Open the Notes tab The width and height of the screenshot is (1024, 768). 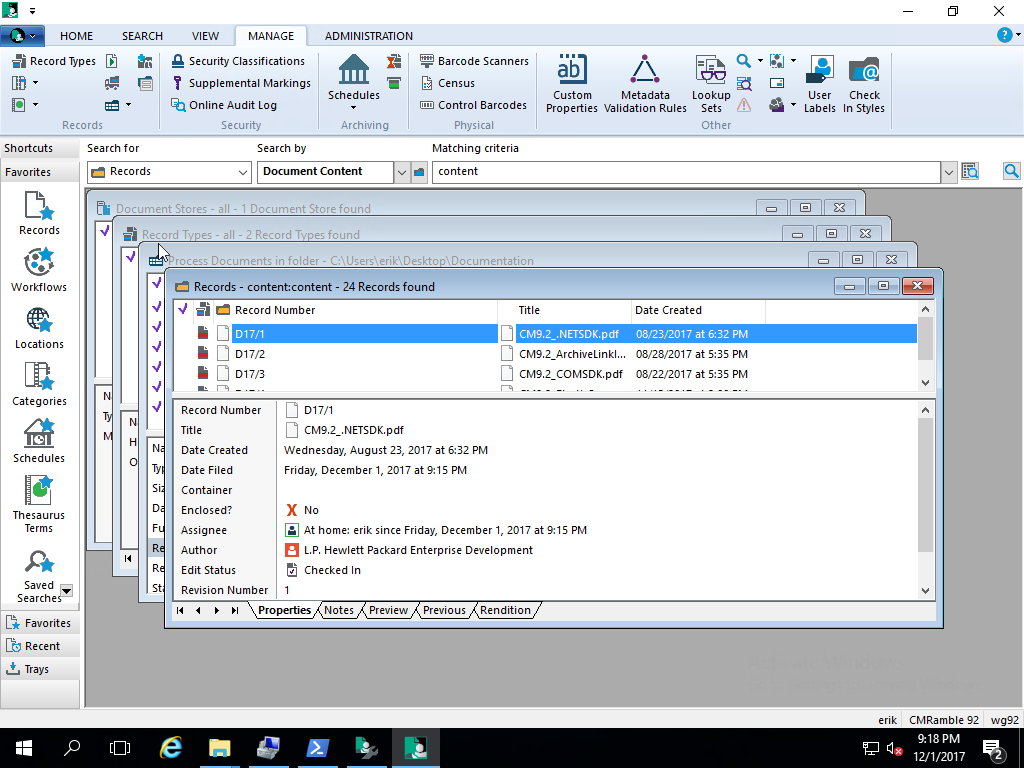(x=339, y=610)
